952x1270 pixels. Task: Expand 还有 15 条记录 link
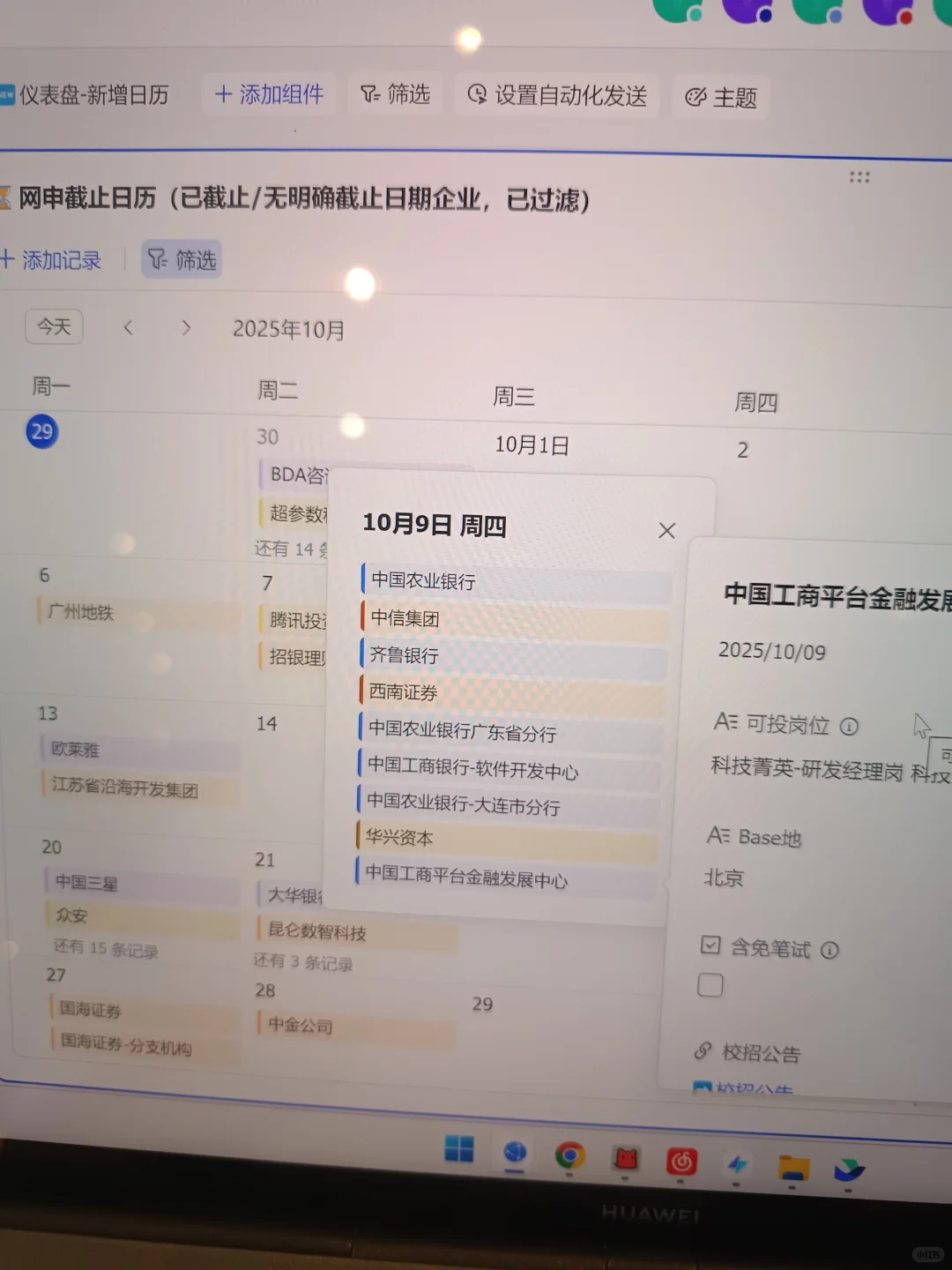pyautogui.click(x=106, y=950)
